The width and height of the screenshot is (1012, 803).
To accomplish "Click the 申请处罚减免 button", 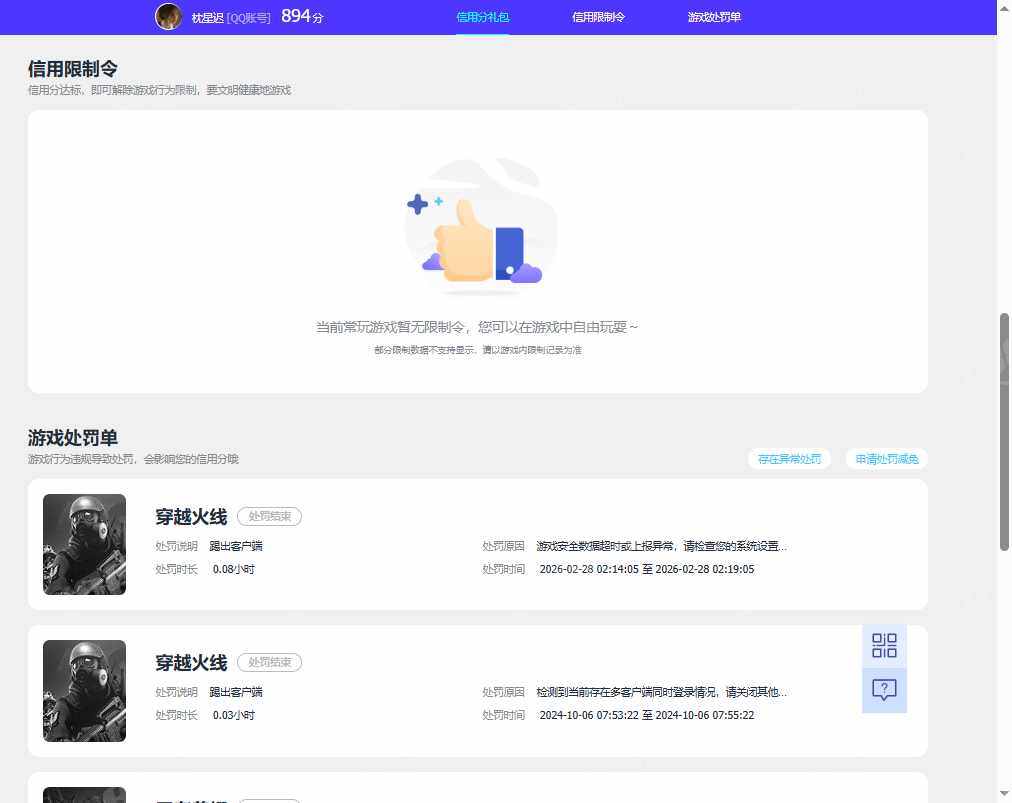I will [887, 459].
